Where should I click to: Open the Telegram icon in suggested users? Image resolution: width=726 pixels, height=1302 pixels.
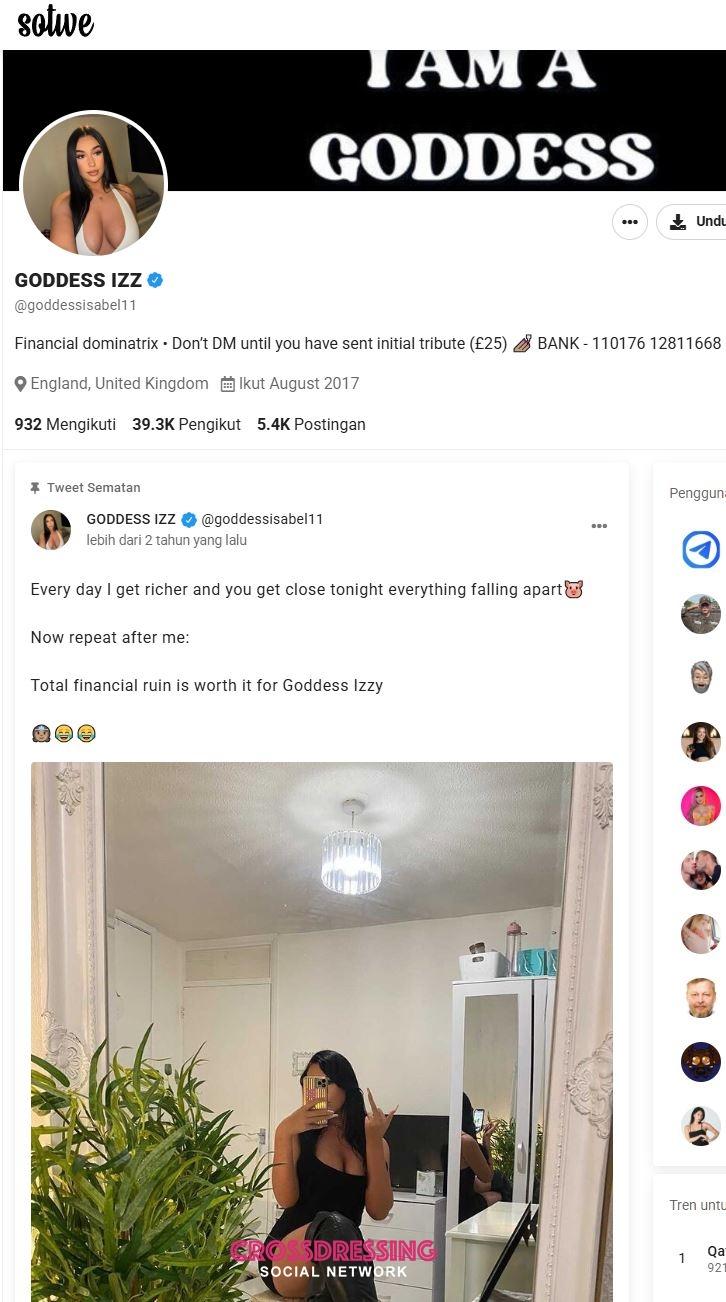tap(701, 550)
